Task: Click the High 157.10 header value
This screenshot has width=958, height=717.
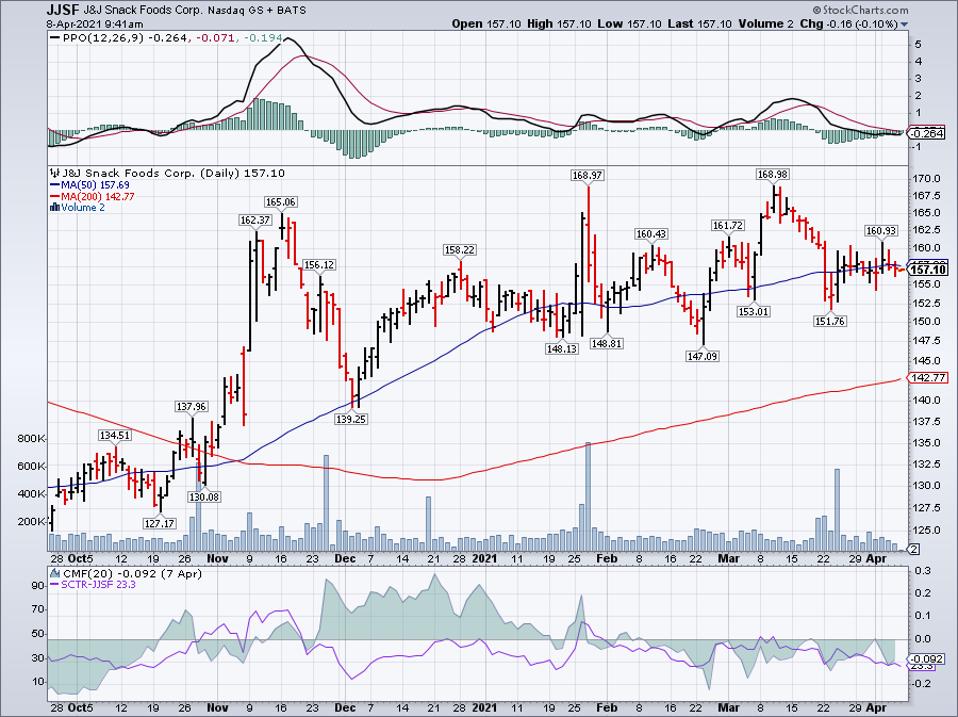Action: point(558,24)
